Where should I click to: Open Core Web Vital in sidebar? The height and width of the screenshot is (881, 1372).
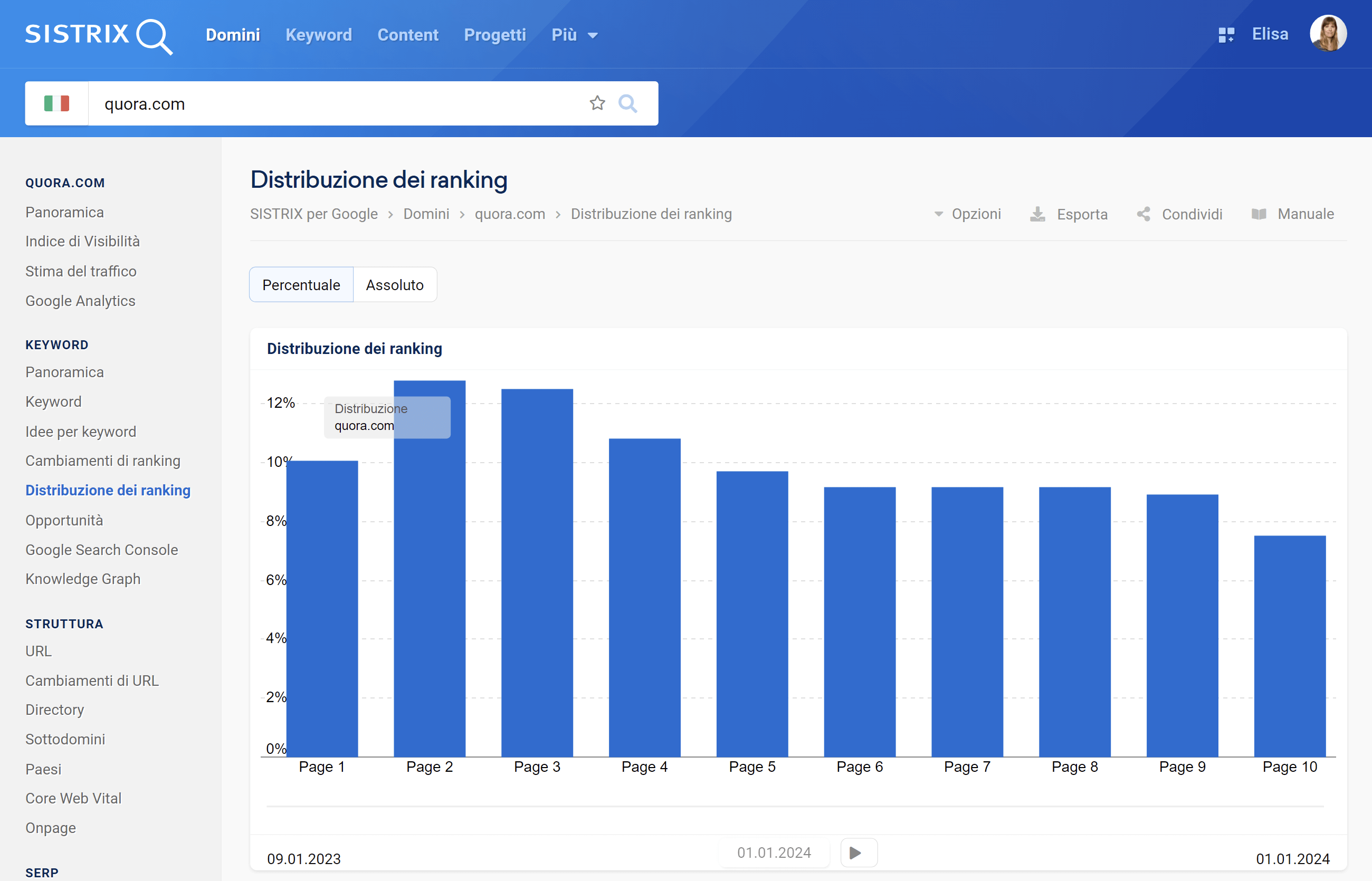73,799
